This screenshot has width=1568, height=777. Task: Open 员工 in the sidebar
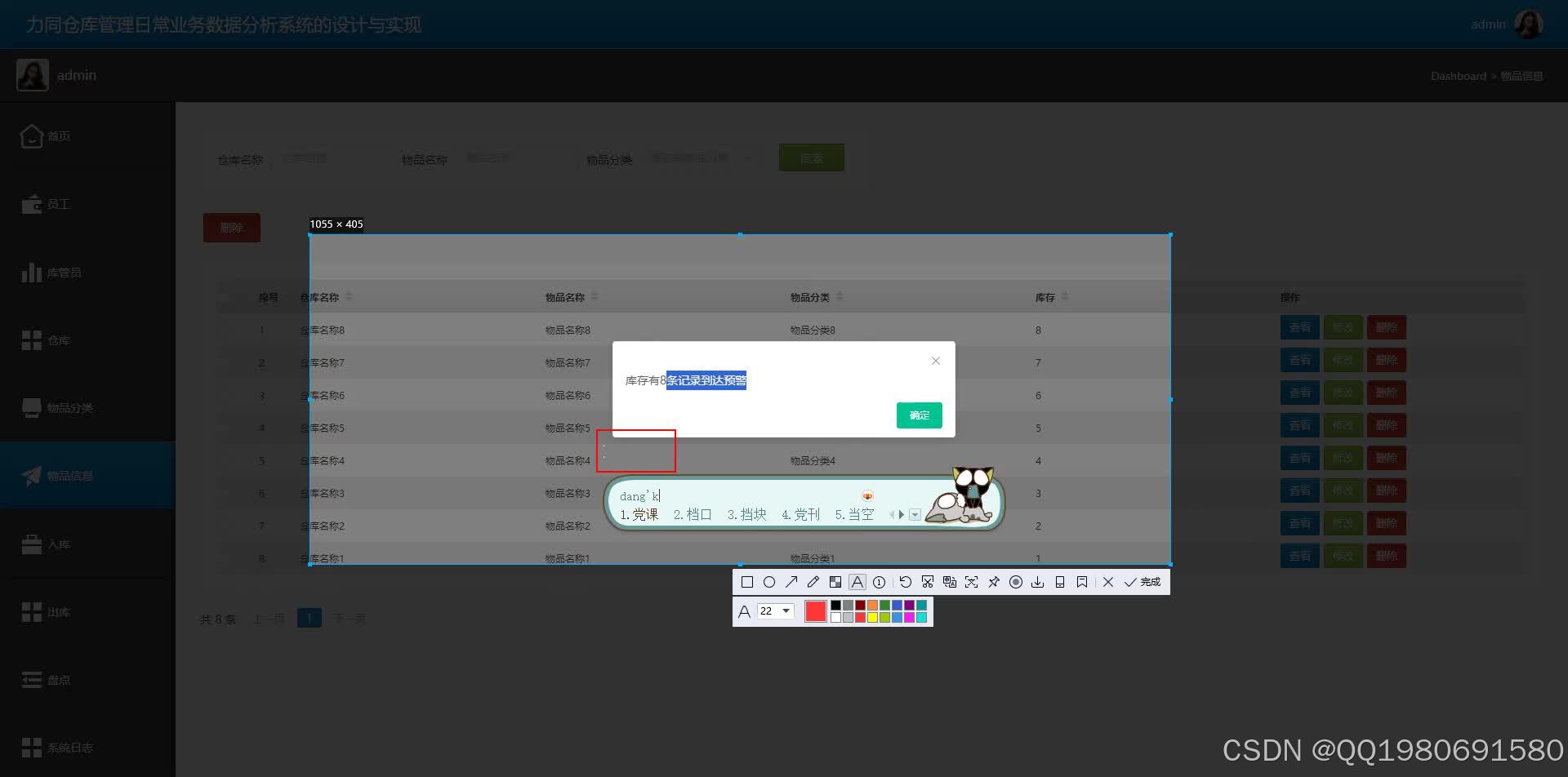(87, 204)
